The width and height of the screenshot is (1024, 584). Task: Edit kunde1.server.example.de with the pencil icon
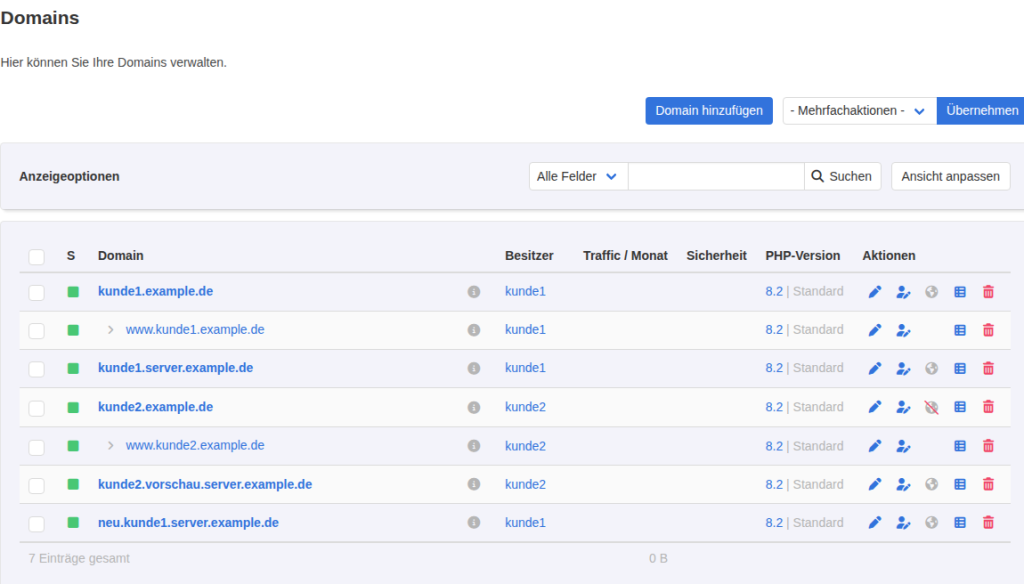(x=874, y=368)
